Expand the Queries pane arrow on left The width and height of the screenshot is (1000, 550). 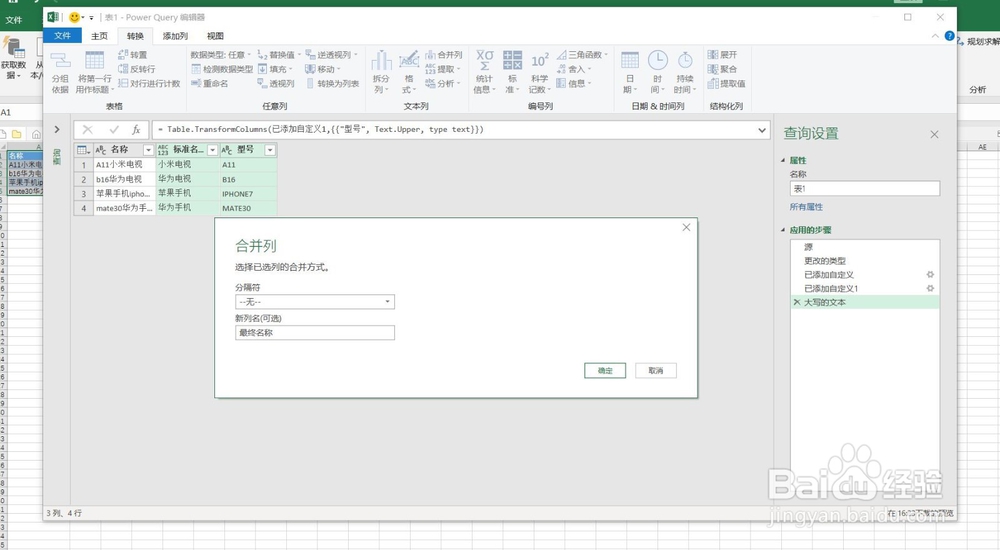(57, 130)
